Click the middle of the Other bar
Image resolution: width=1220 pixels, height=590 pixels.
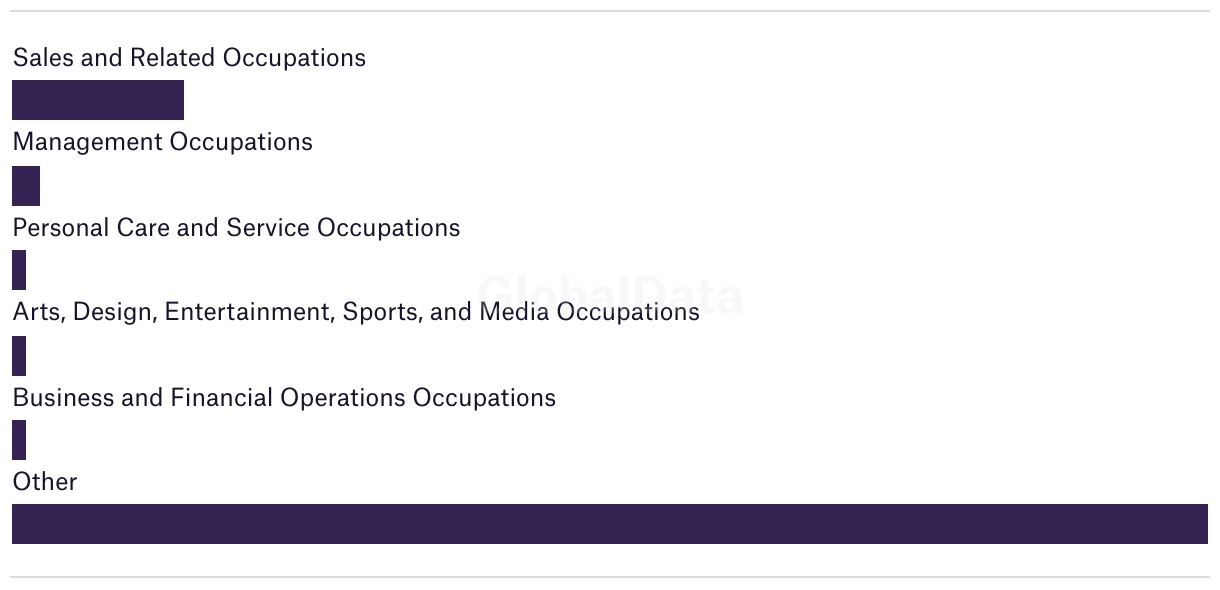point(610,524)
